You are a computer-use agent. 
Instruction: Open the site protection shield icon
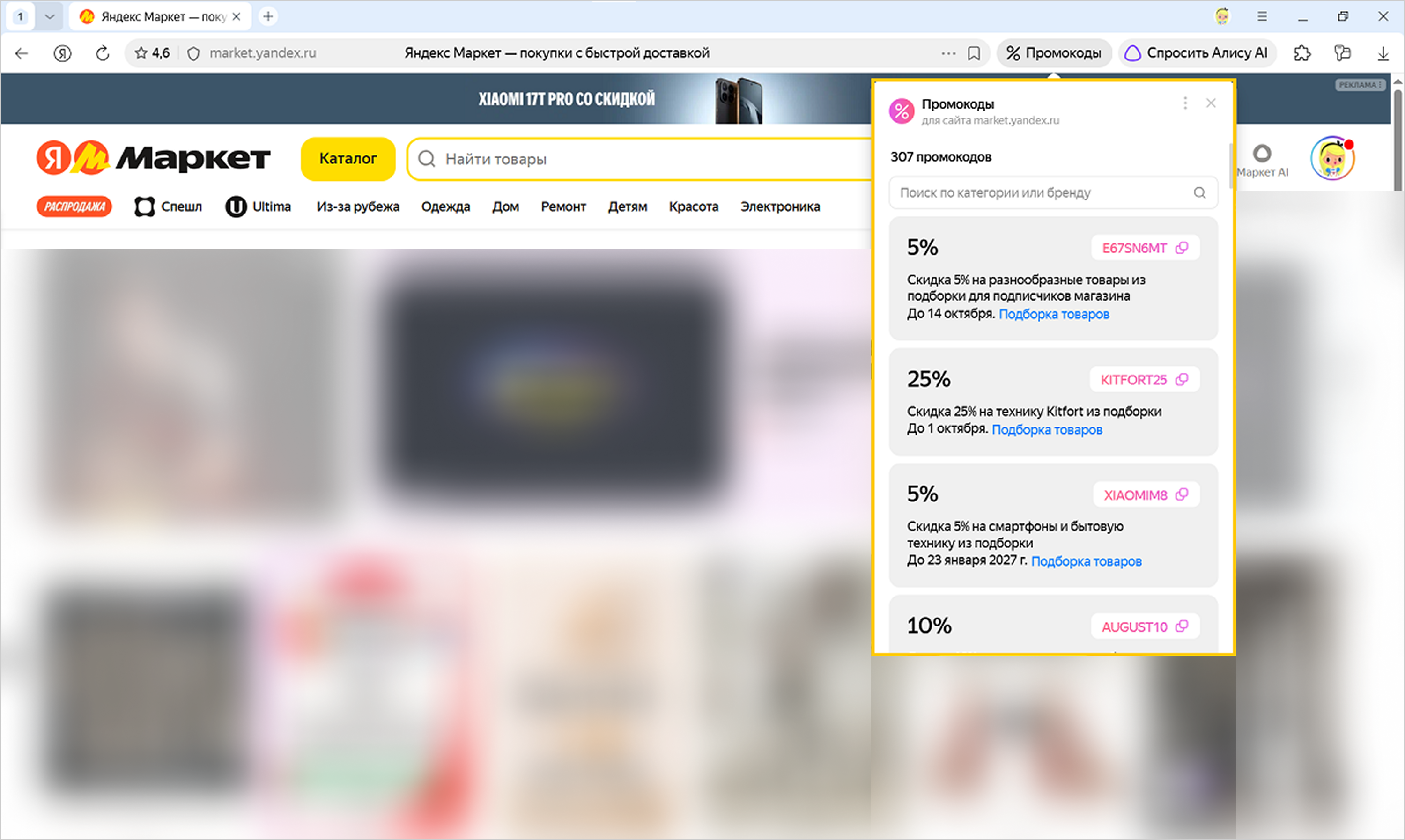[193, 53]
